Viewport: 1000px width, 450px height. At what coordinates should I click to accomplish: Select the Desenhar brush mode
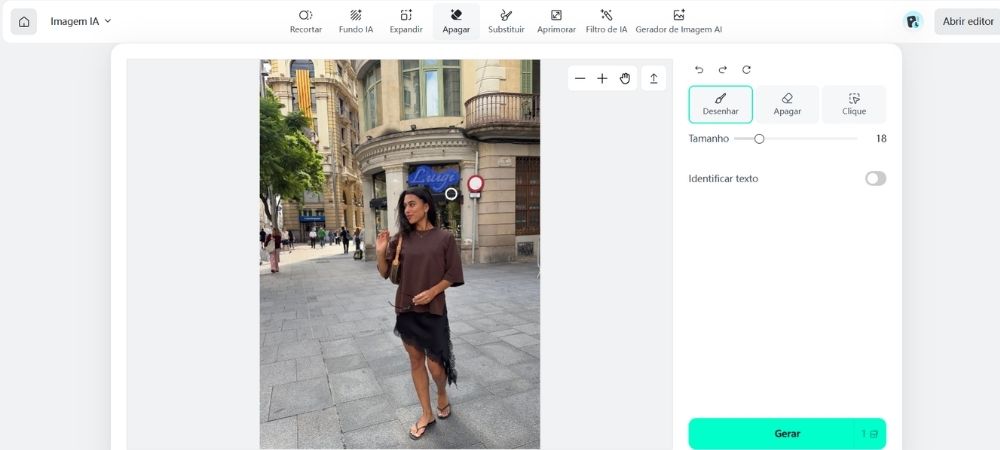coord(721,105)
